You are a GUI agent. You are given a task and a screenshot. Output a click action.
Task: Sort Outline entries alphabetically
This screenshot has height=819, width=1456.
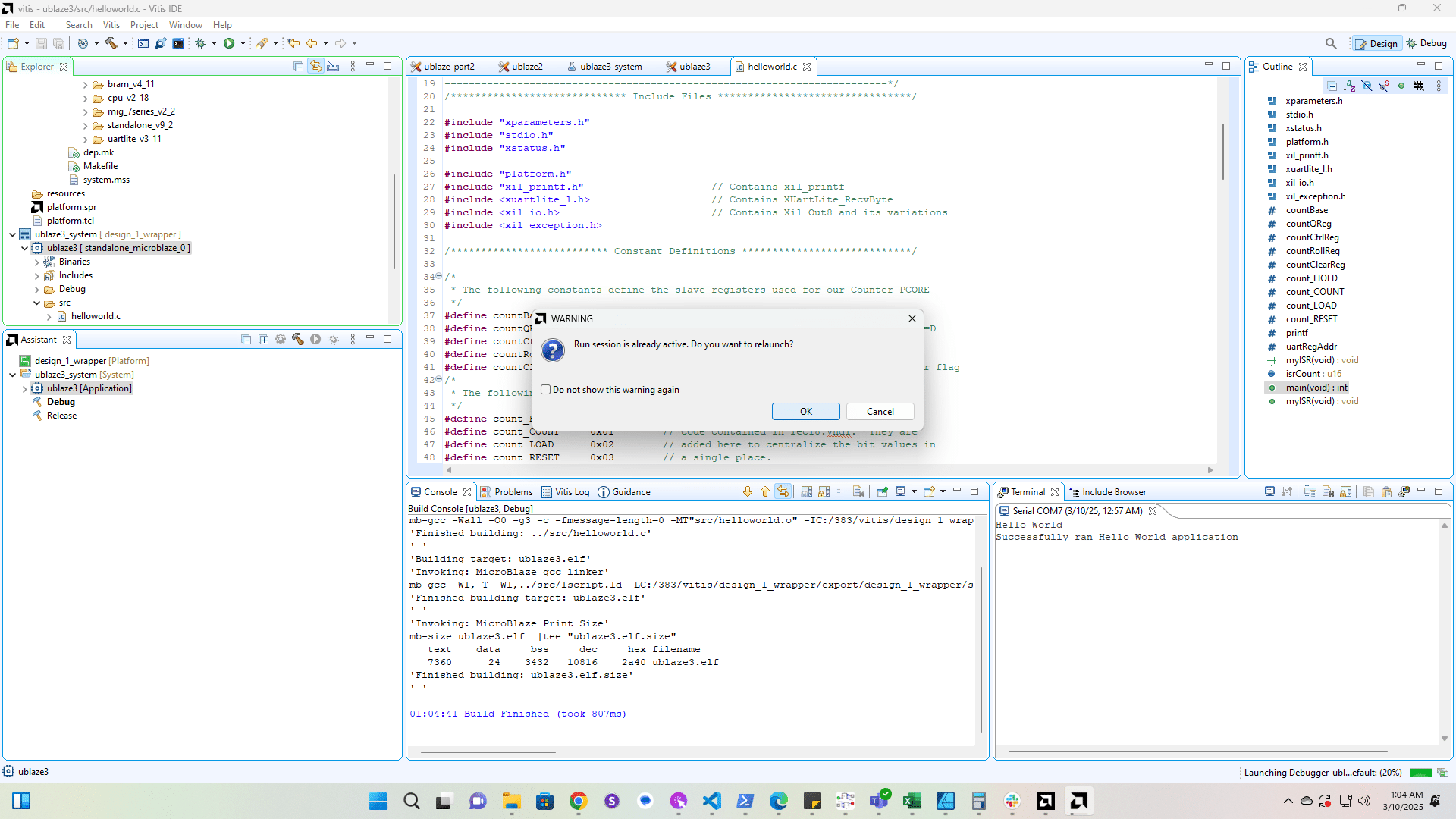pyautogui.click(x=1349, y=86)
